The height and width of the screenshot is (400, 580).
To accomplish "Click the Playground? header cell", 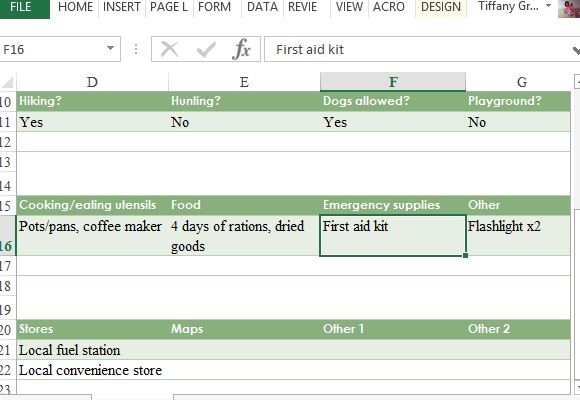I will [518, 101].
